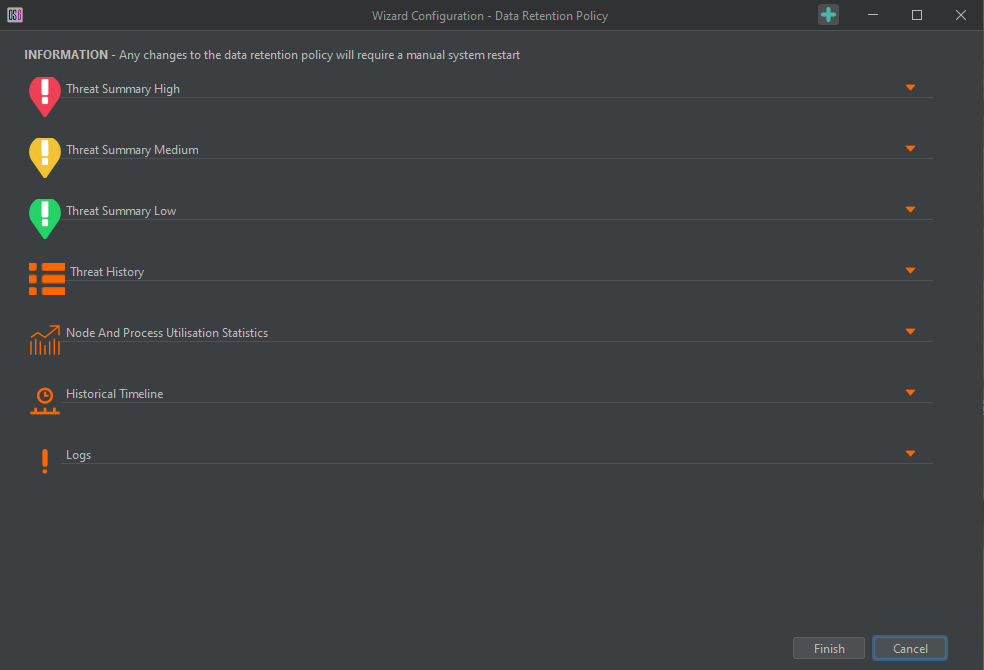
Task: Expand the Threat History section
Action: click(910, 270)
